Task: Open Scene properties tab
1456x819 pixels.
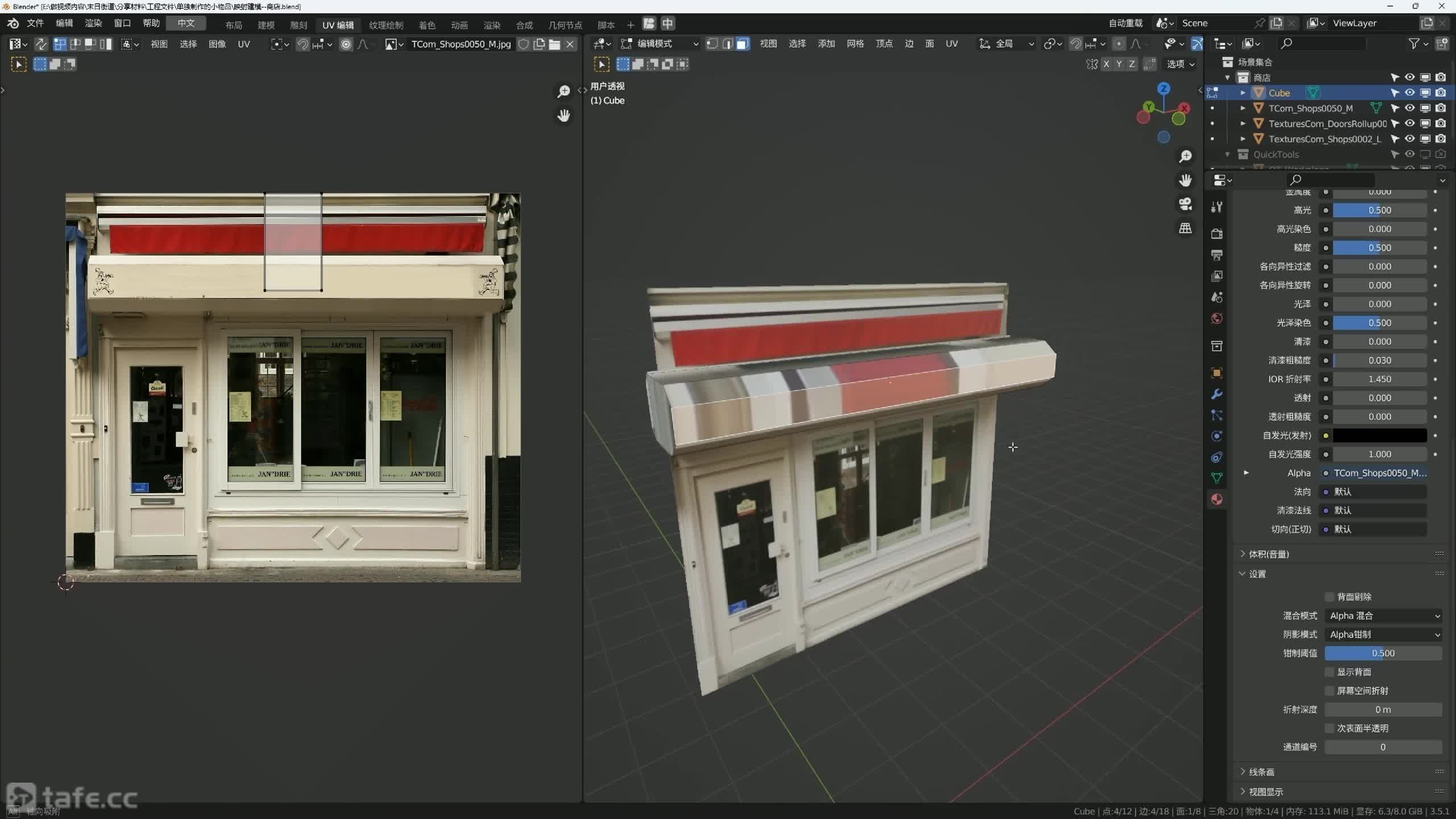Action: click(x=1217, y=297)
